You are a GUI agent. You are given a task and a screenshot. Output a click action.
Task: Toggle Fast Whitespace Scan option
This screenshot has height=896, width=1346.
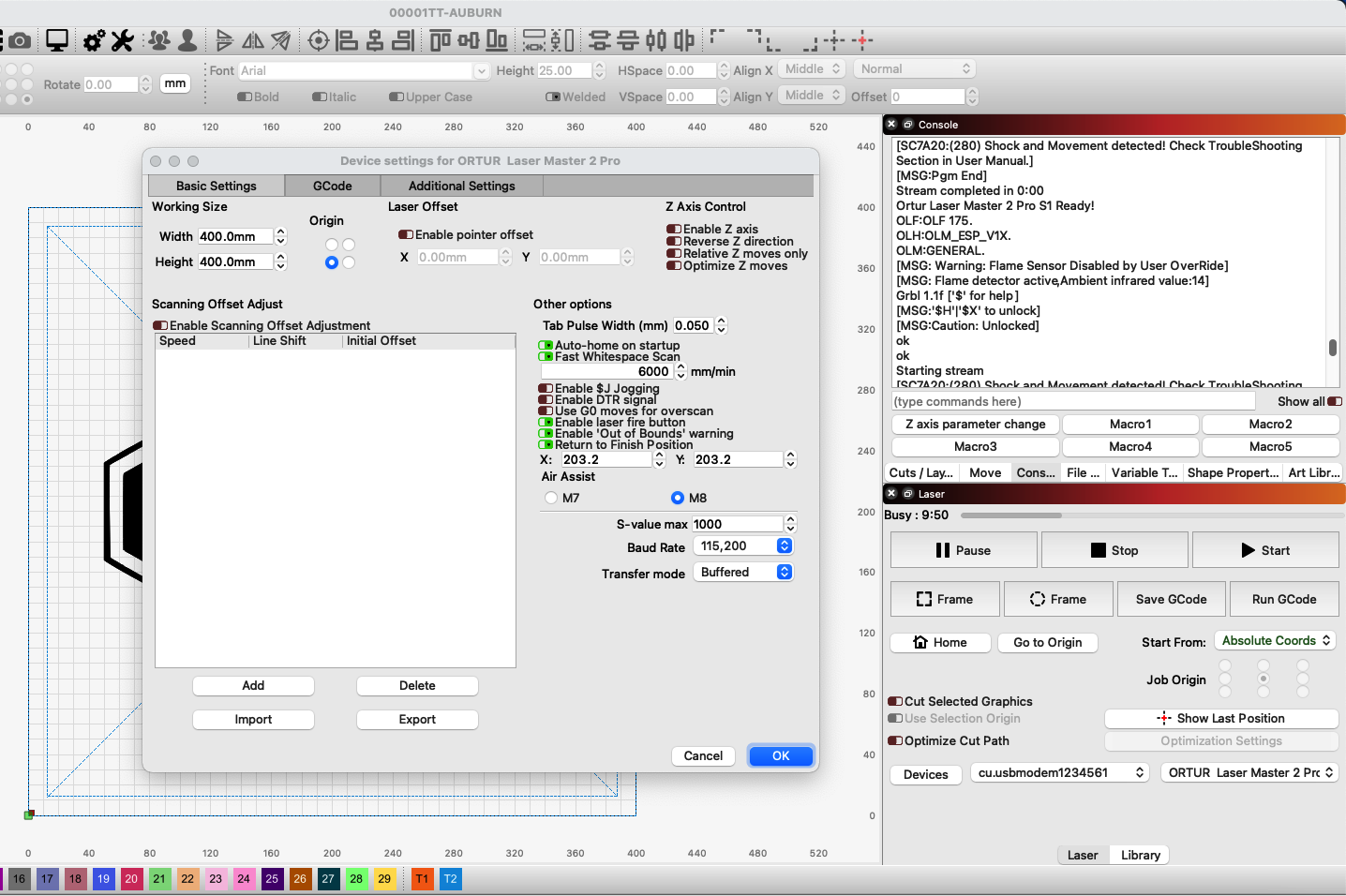(546, 356)
